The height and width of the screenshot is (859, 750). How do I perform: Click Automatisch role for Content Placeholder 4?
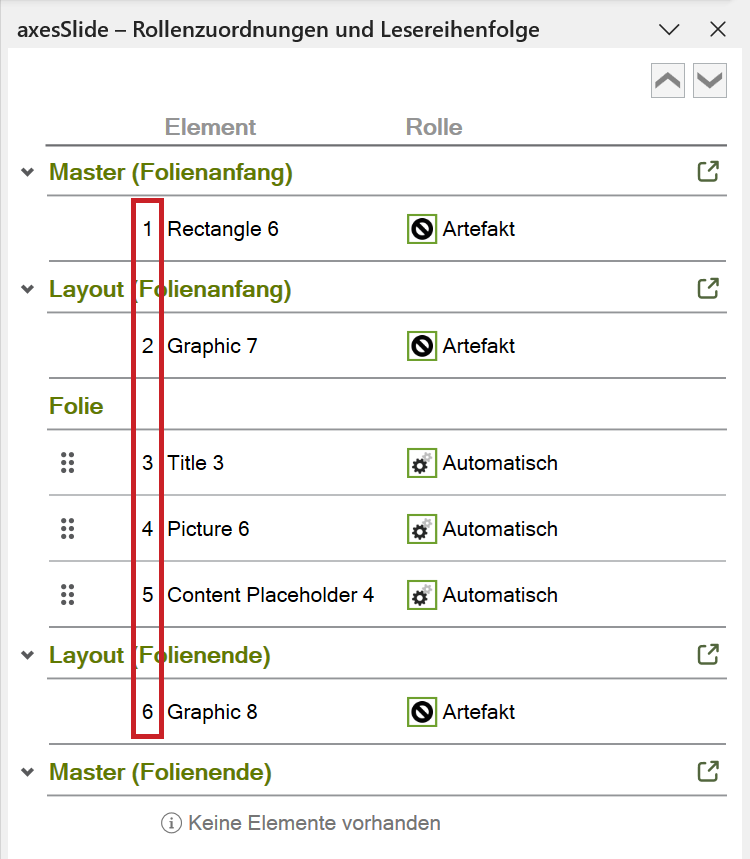click(x=482, y=595)
